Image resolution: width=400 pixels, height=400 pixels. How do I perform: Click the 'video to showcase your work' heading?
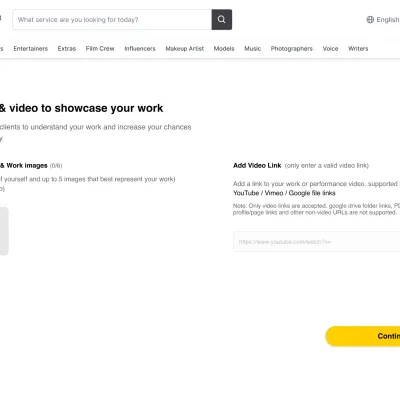(86, 108)
